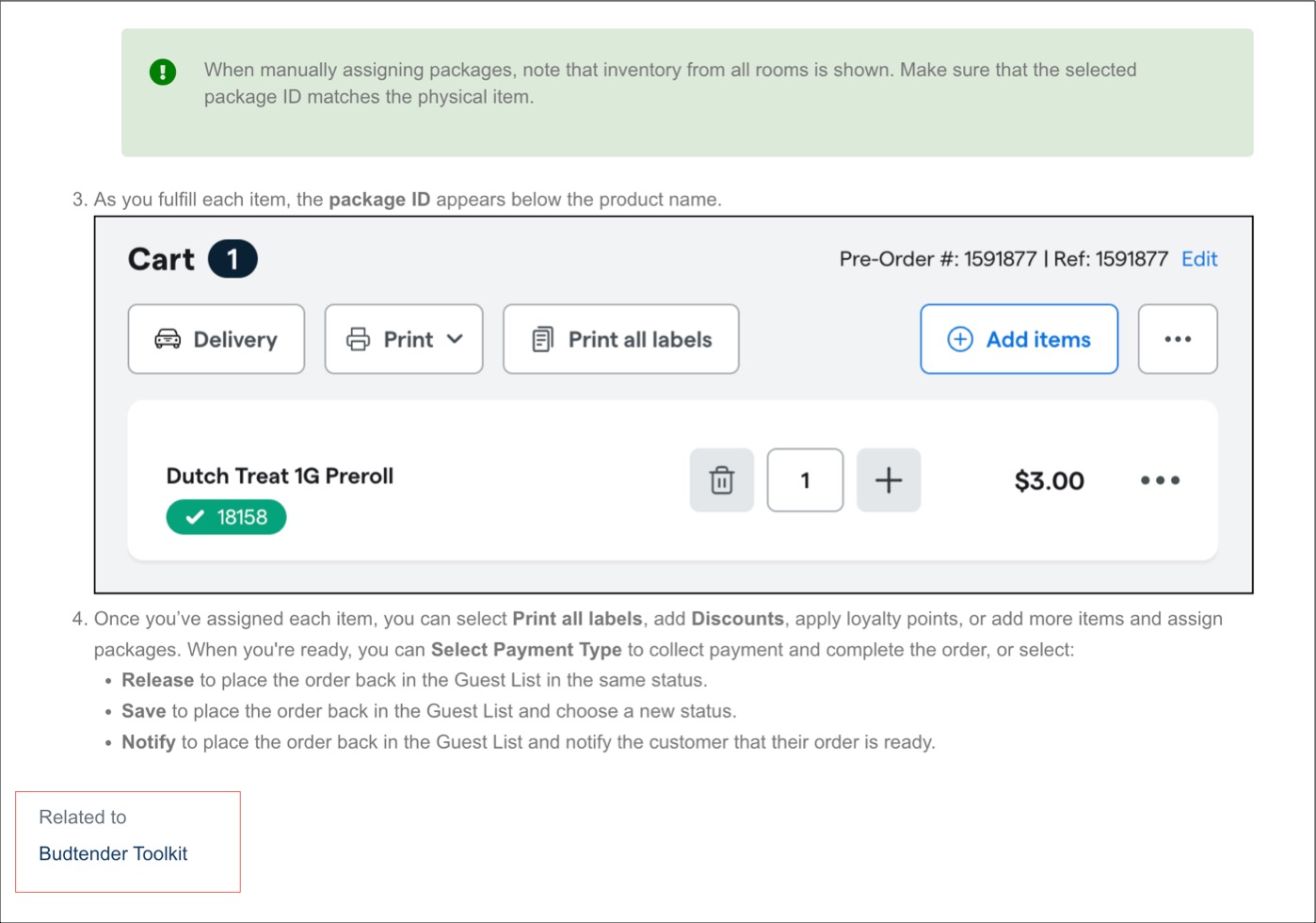Click the checkmark in package badge
Screen dimensions: 1316x923
[x=195, y=517]
